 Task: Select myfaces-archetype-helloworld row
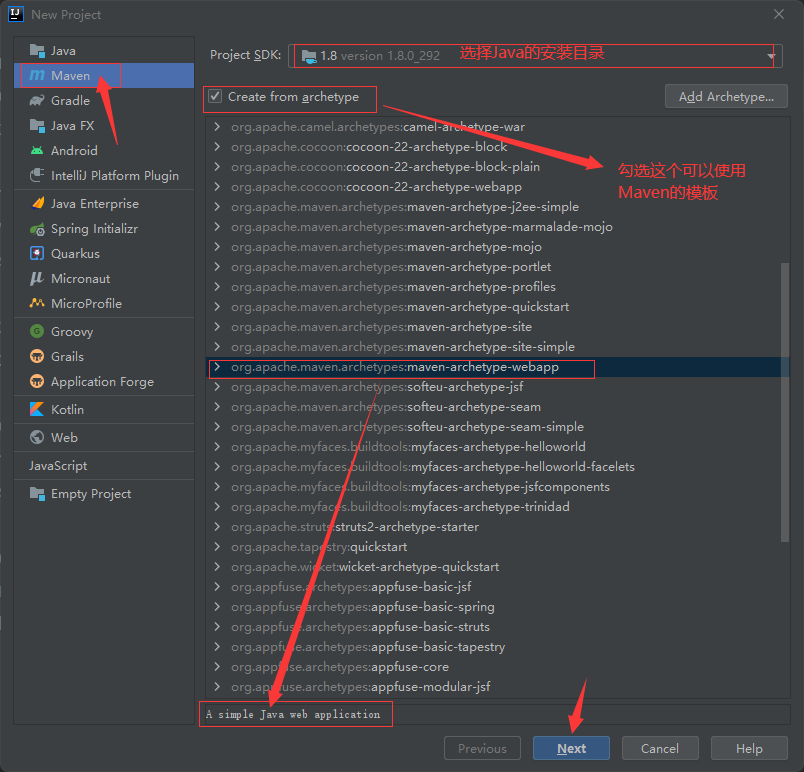pos(497,446)
